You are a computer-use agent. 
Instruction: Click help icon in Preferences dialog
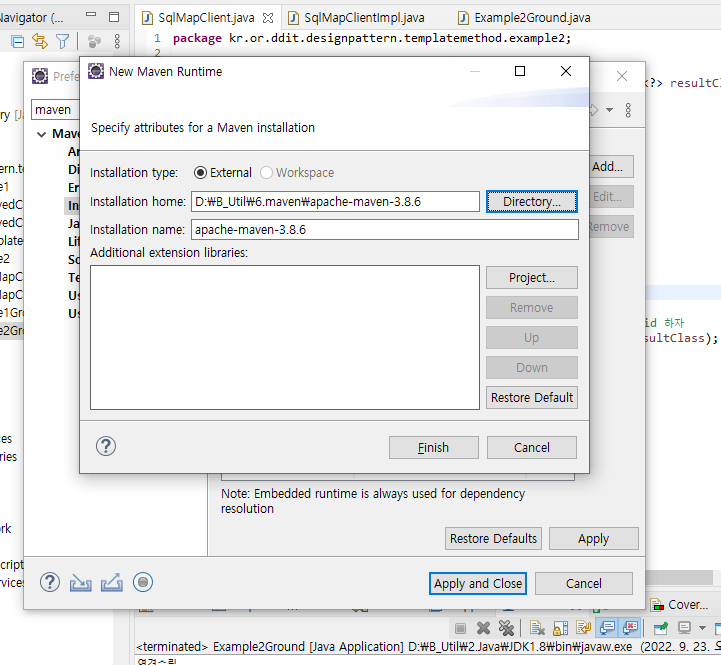tap(50, 582)
